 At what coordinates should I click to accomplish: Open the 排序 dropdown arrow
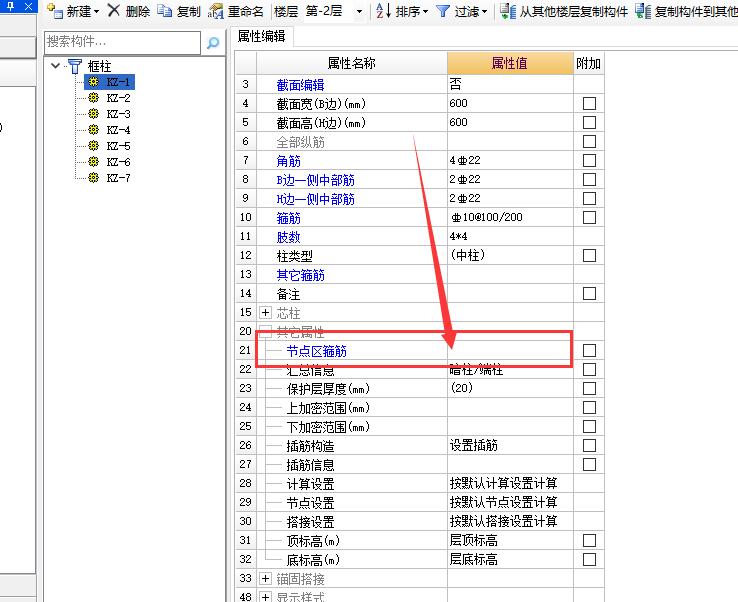[425, 12]
